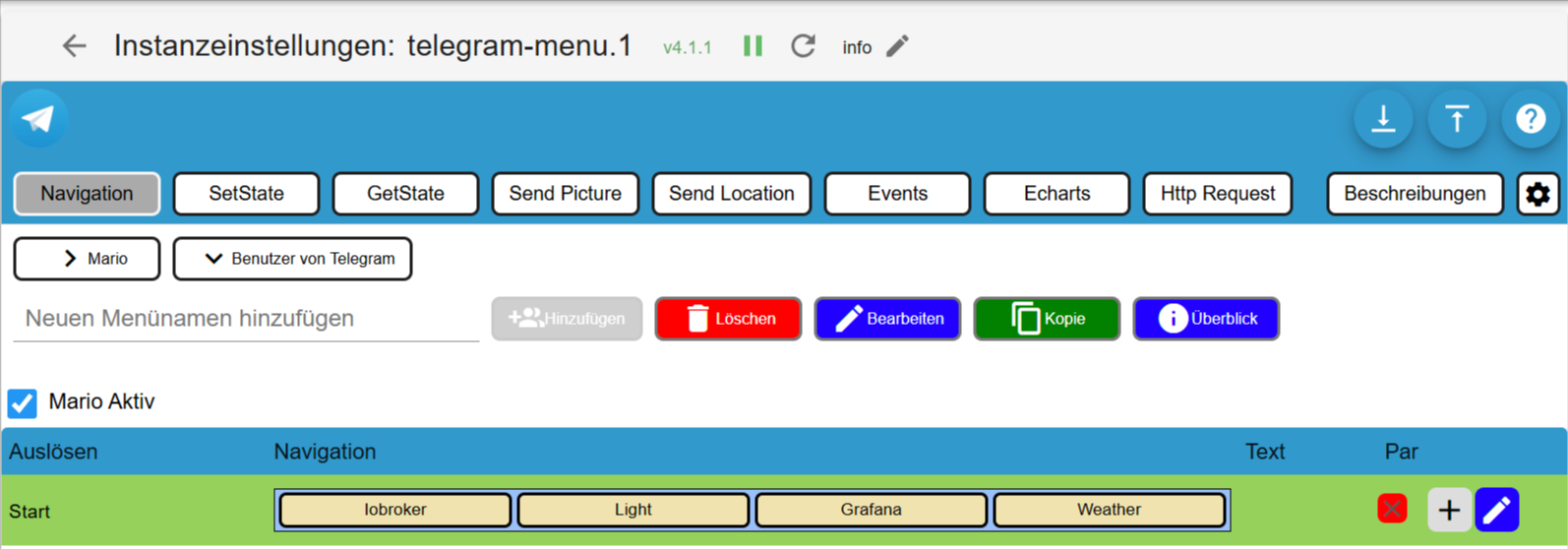Image resolution: width=1568 pixels, height=549 pixels.
Task: Click the Auslösen column header
Action: coord(53,452)
